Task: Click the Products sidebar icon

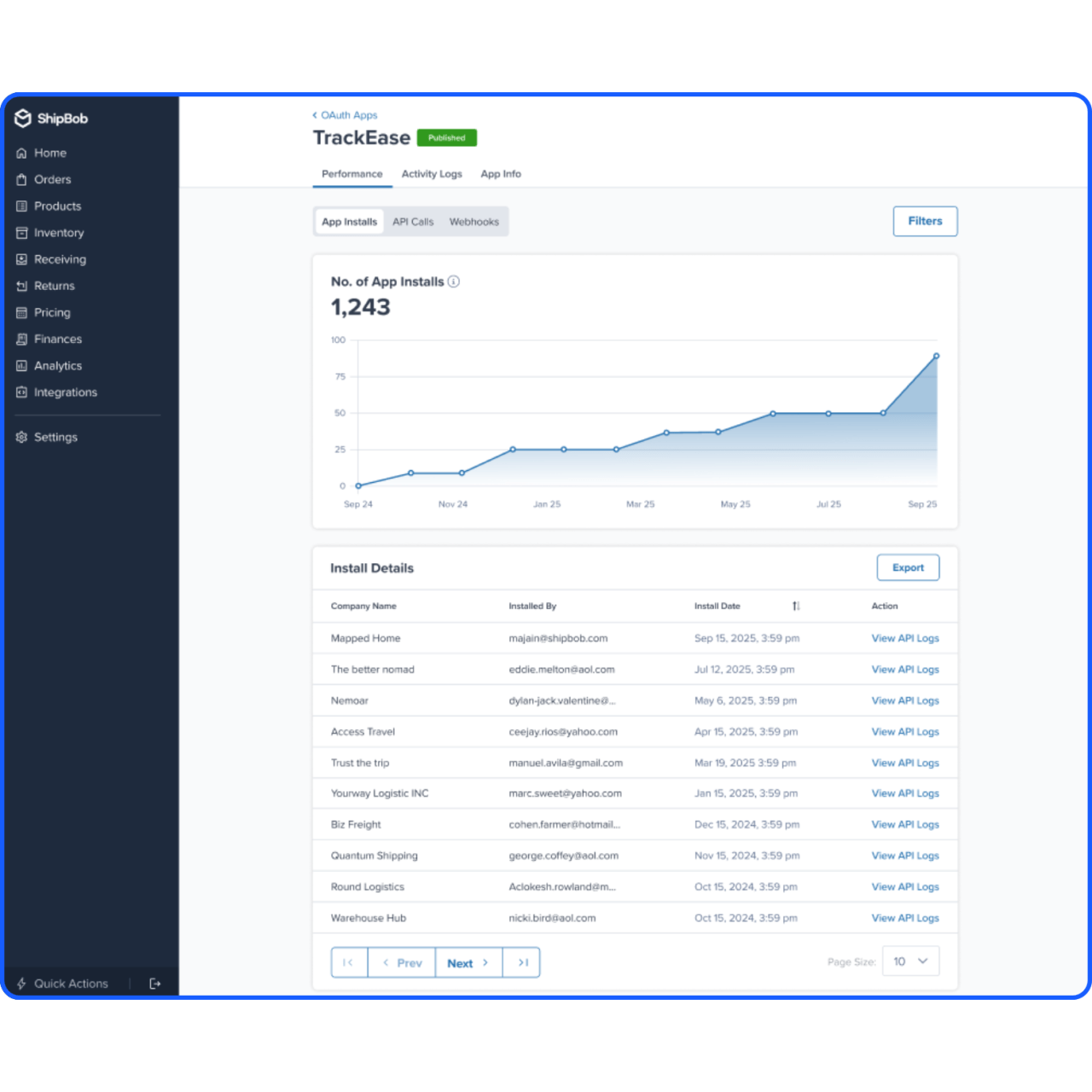Action: [22, 206]
